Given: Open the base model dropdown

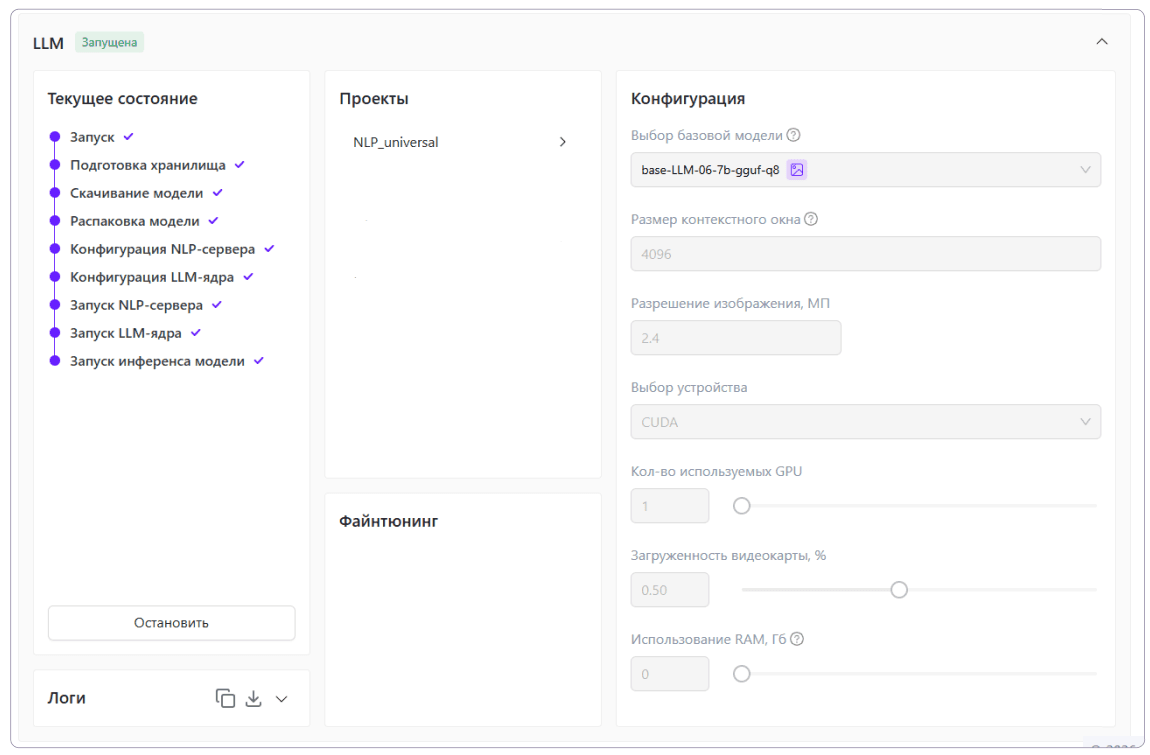Looking at the screenshot, I should click(865, 170).
